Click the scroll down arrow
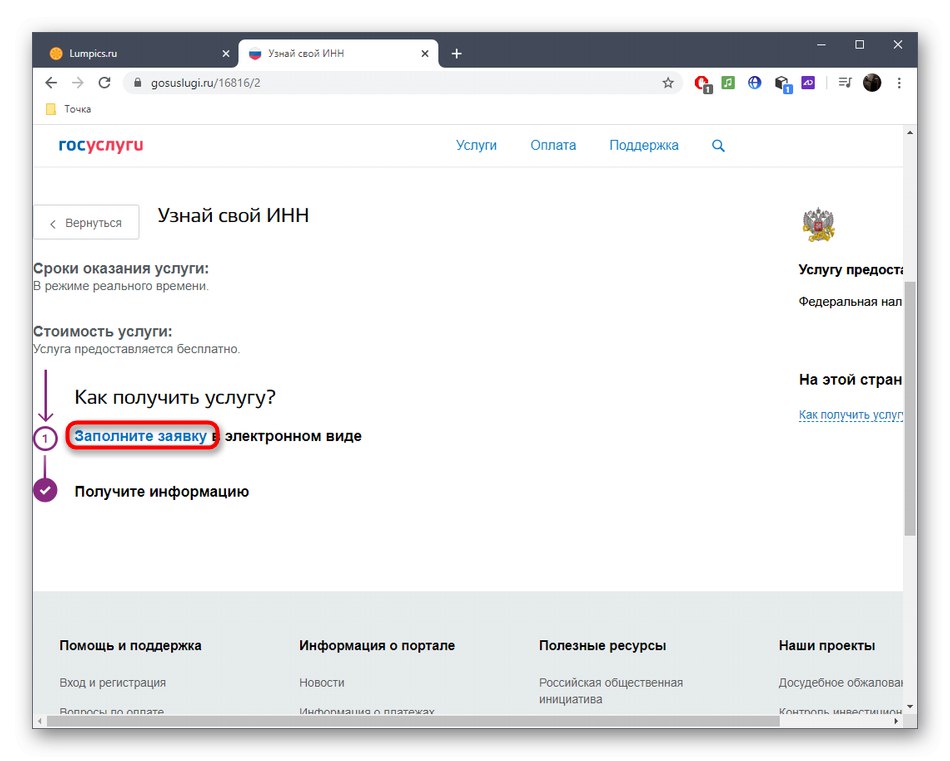 [909, 706]
